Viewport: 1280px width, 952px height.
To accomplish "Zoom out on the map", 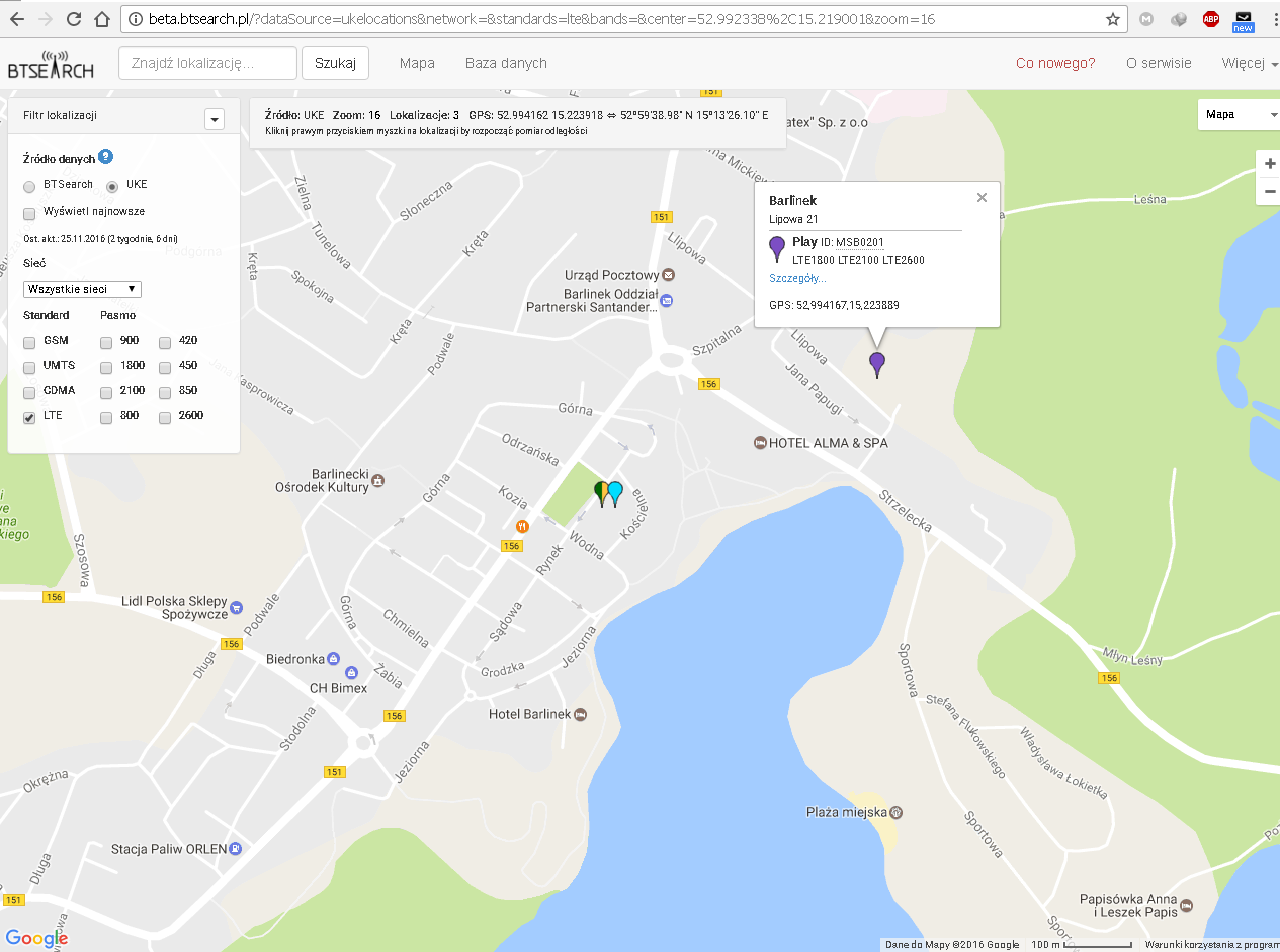I will coord(1270,191).
